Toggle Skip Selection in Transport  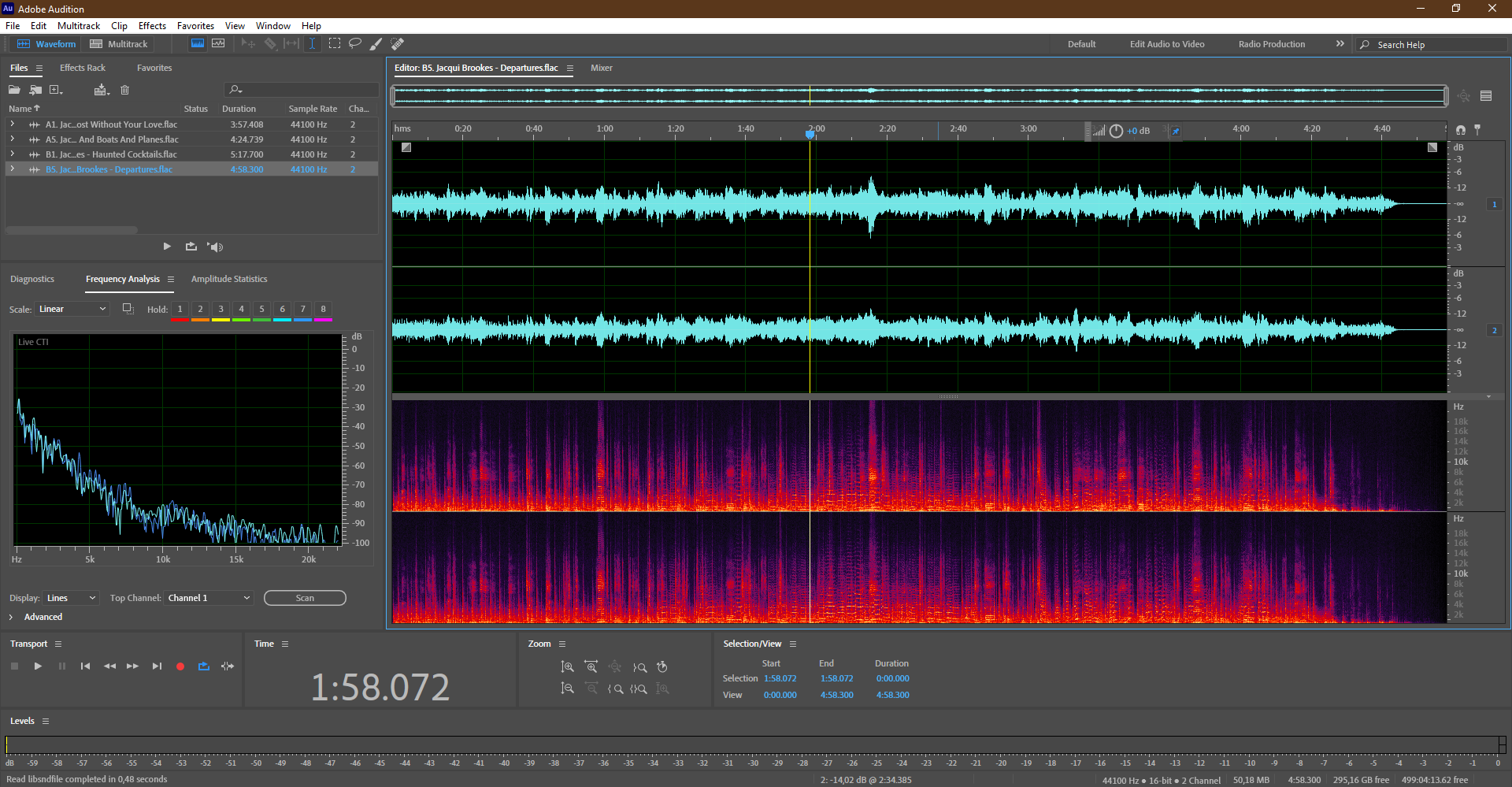(228, 666)
